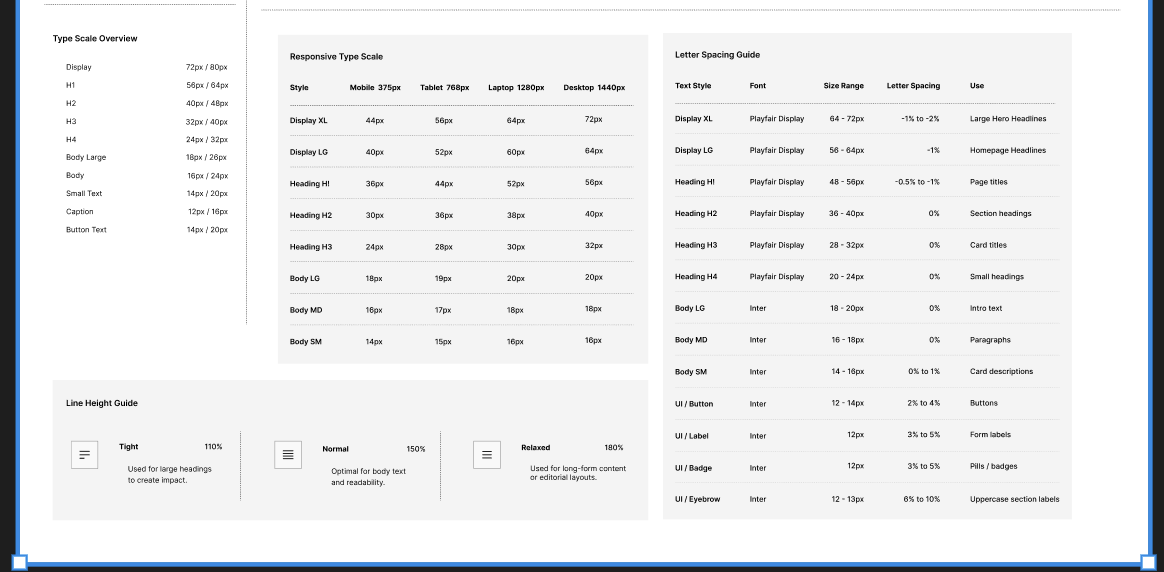Select "Uppercase section labels" use text

coord(1014,499)
